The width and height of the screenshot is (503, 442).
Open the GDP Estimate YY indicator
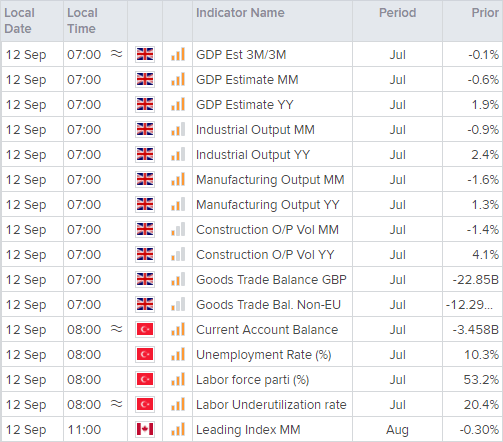pyautogui.click(x=245, y=105)
